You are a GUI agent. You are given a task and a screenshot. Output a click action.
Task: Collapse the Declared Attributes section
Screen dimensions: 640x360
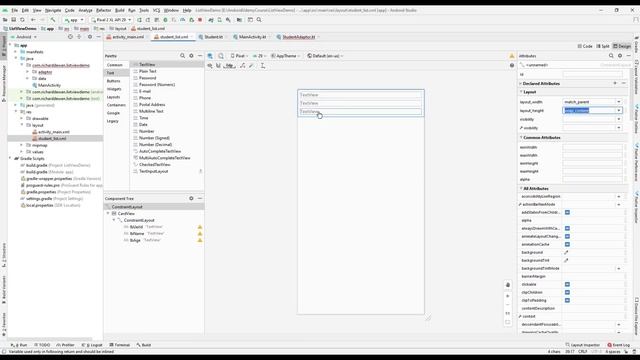521,83
